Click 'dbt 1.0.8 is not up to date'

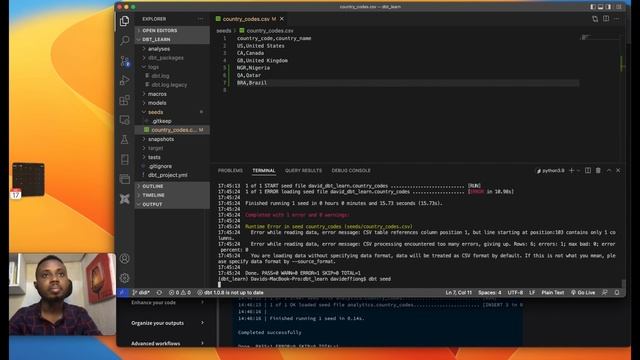tap(231, 293)
